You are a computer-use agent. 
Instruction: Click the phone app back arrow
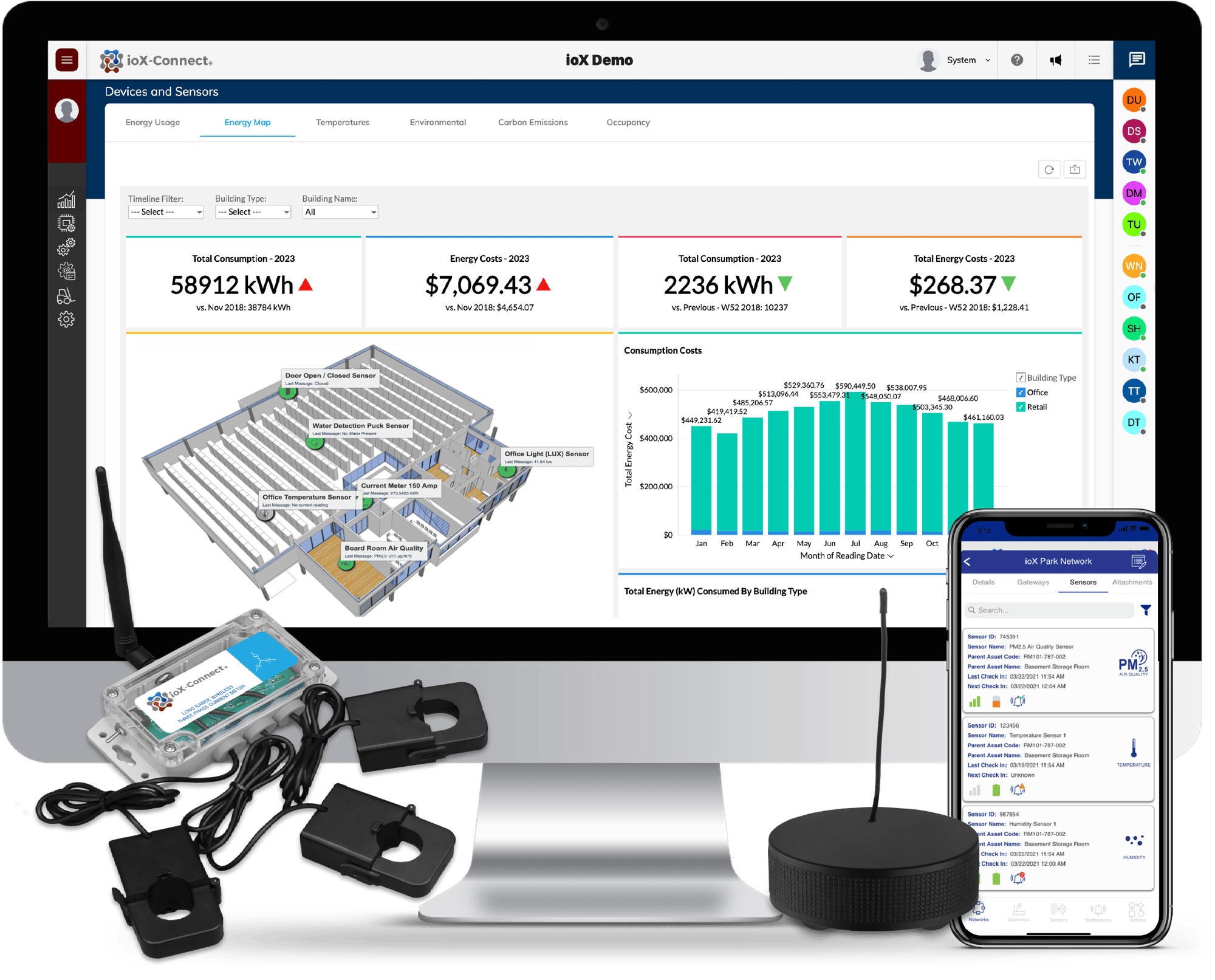point(968,561)
